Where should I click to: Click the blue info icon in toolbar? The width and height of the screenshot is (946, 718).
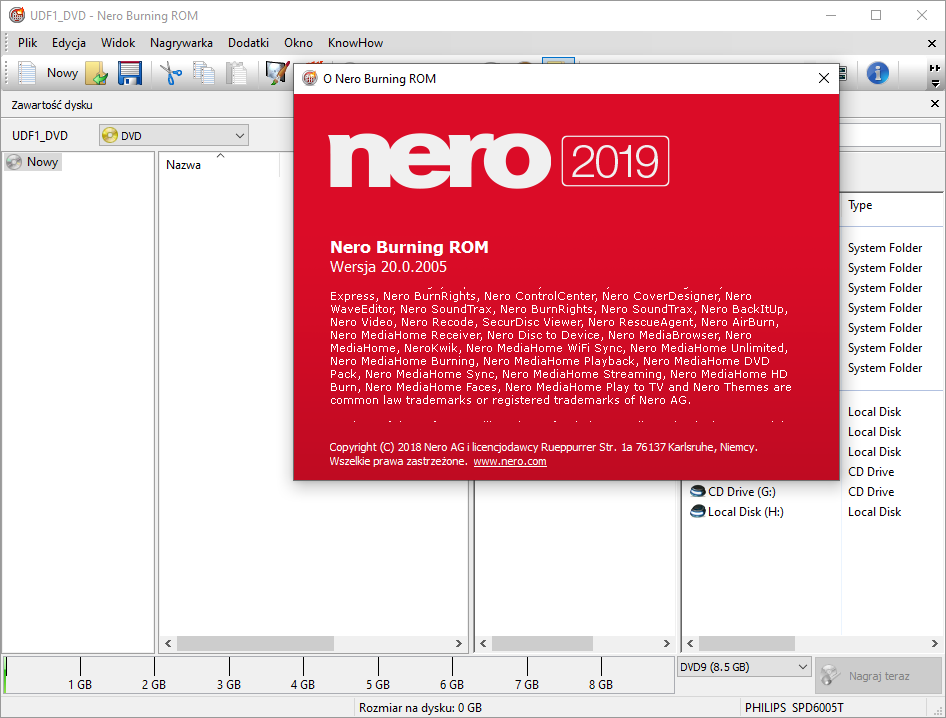pyautogui.click(x=878, y=73)
